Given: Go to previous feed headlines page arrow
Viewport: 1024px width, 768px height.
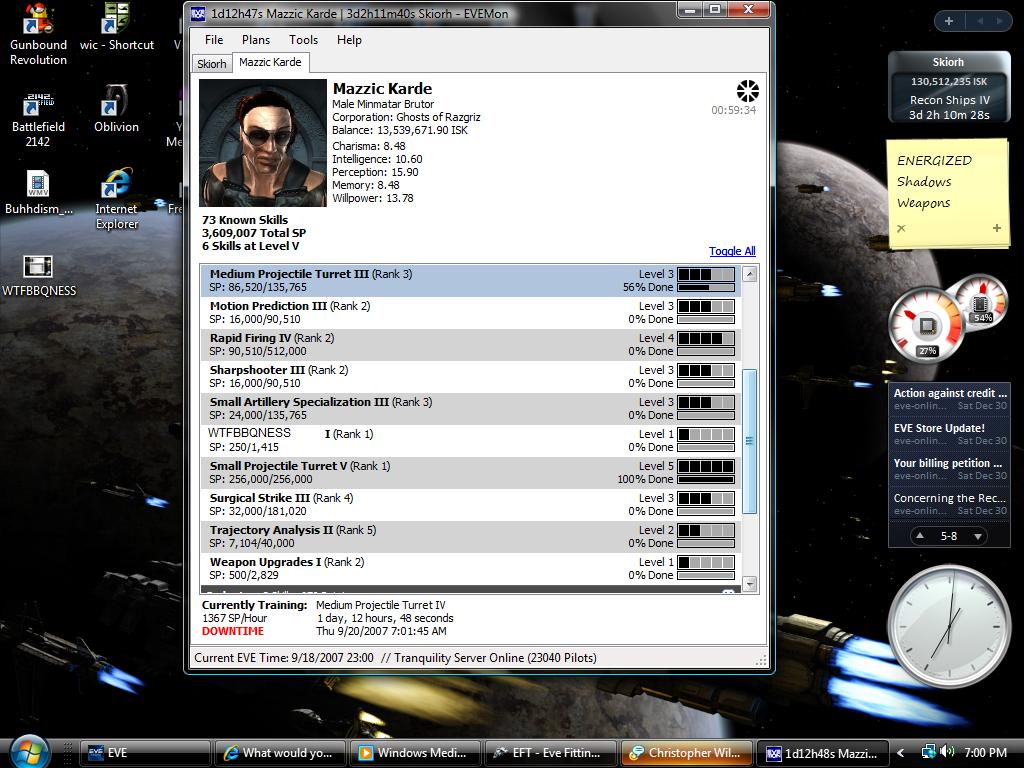Looking at the screenshot, I should pos(920,536).
